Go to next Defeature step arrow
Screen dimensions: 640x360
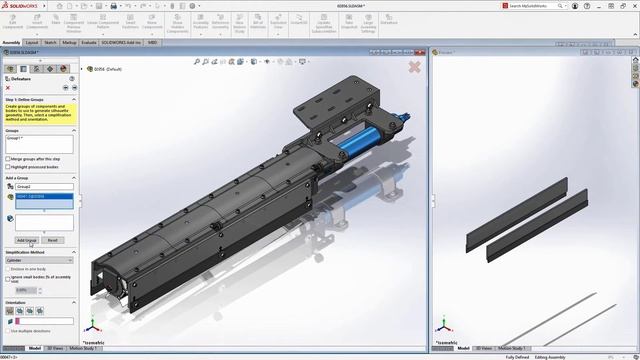[74, 88]
